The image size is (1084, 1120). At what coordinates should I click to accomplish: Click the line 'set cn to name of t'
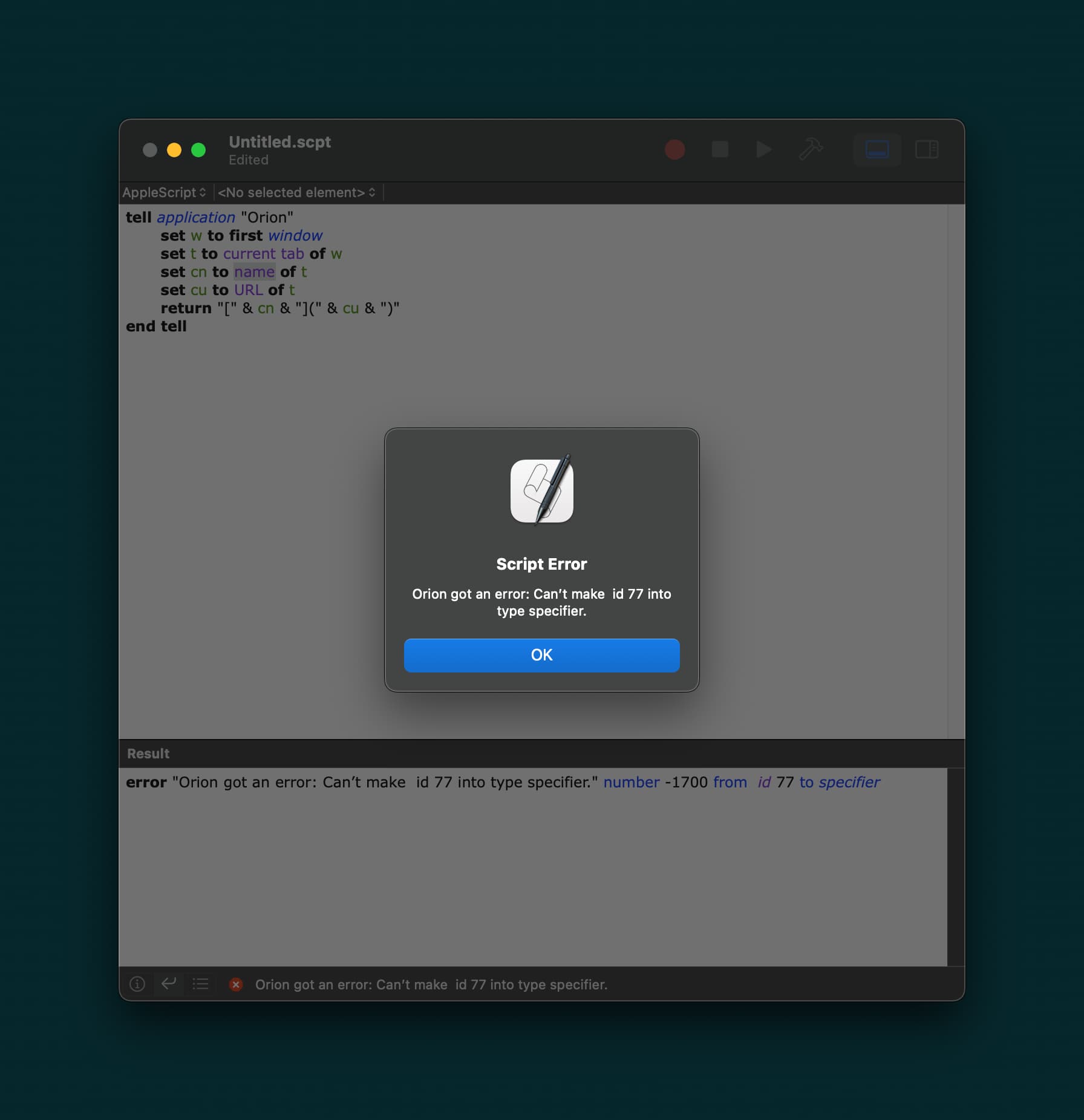click(233, 272)
